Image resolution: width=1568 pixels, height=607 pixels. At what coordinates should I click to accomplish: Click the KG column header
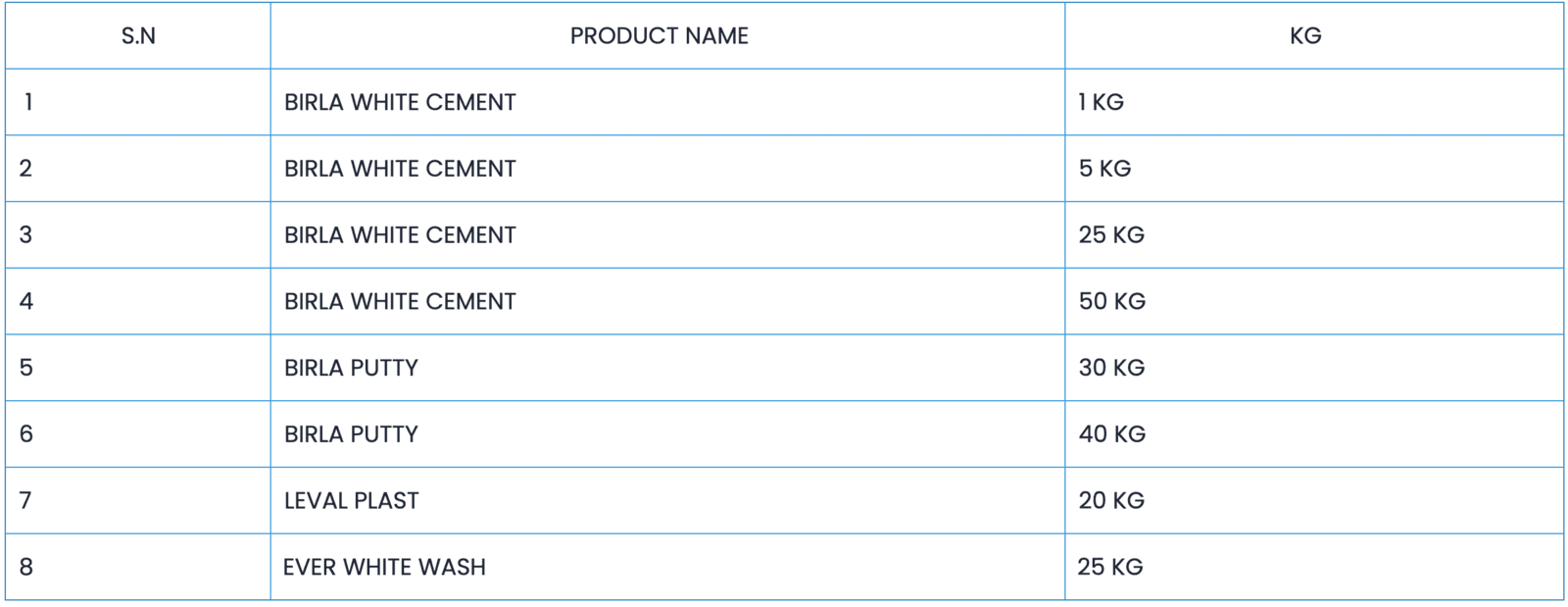(1304, 36)
